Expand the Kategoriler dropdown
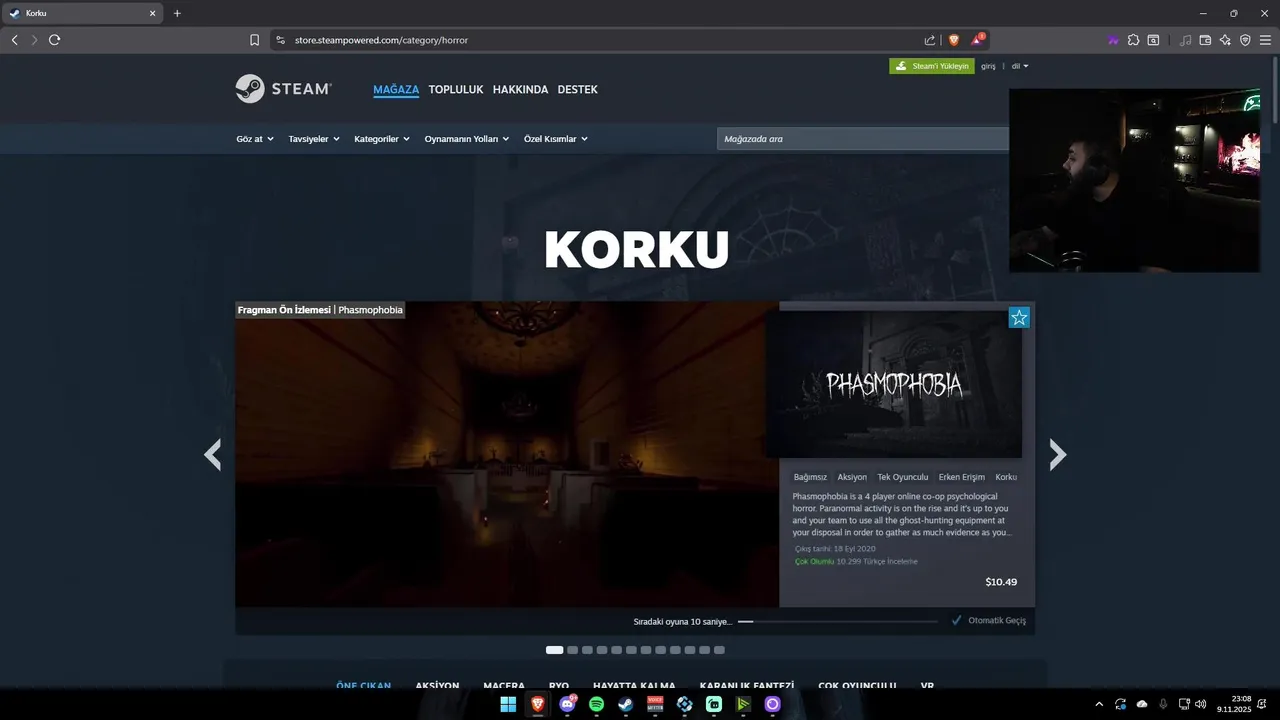The width and height of the screenshot is (1280, 720). pyautogui.click(x=382, y=139)
